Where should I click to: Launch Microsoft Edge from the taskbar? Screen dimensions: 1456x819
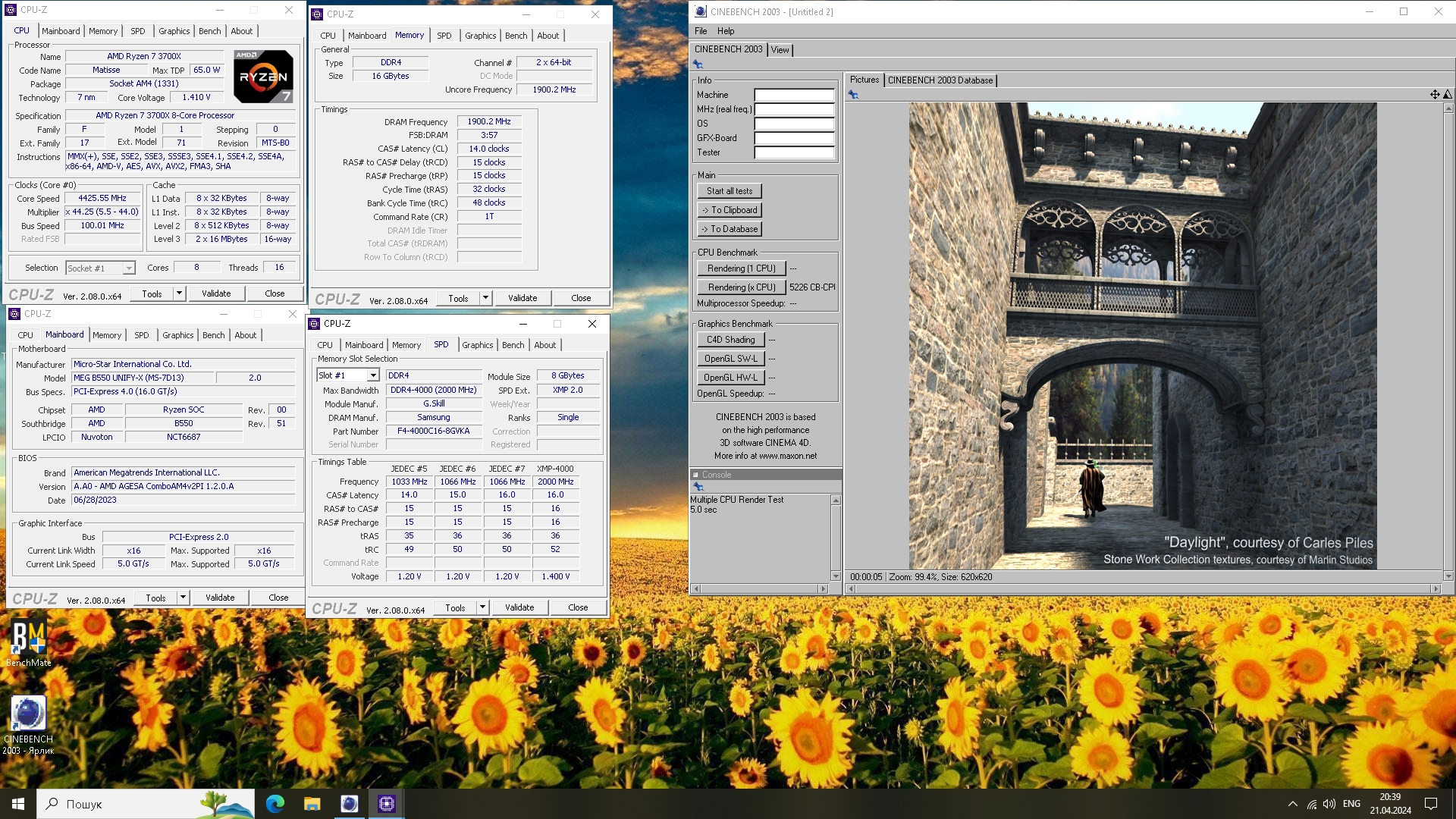click(x=275, y=804)
